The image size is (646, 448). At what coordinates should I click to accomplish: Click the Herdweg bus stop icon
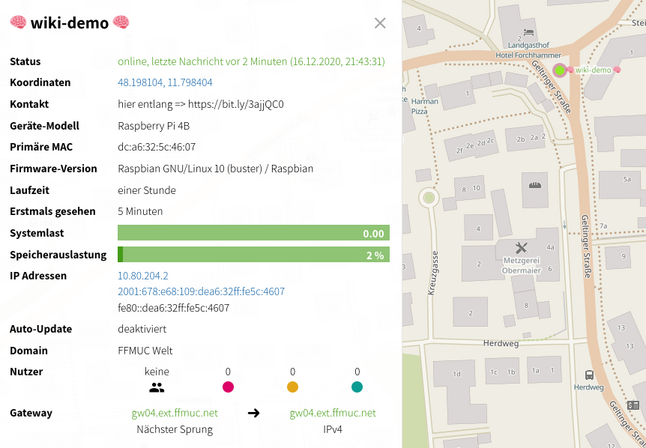click(x=589, y=376)
